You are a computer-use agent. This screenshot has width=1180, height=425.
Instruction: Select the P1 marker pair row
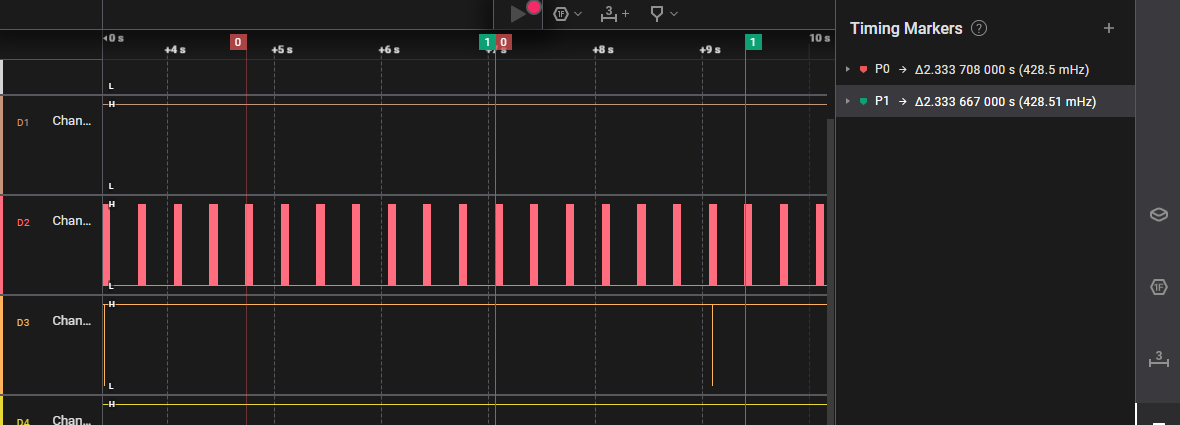click(980, 102)
